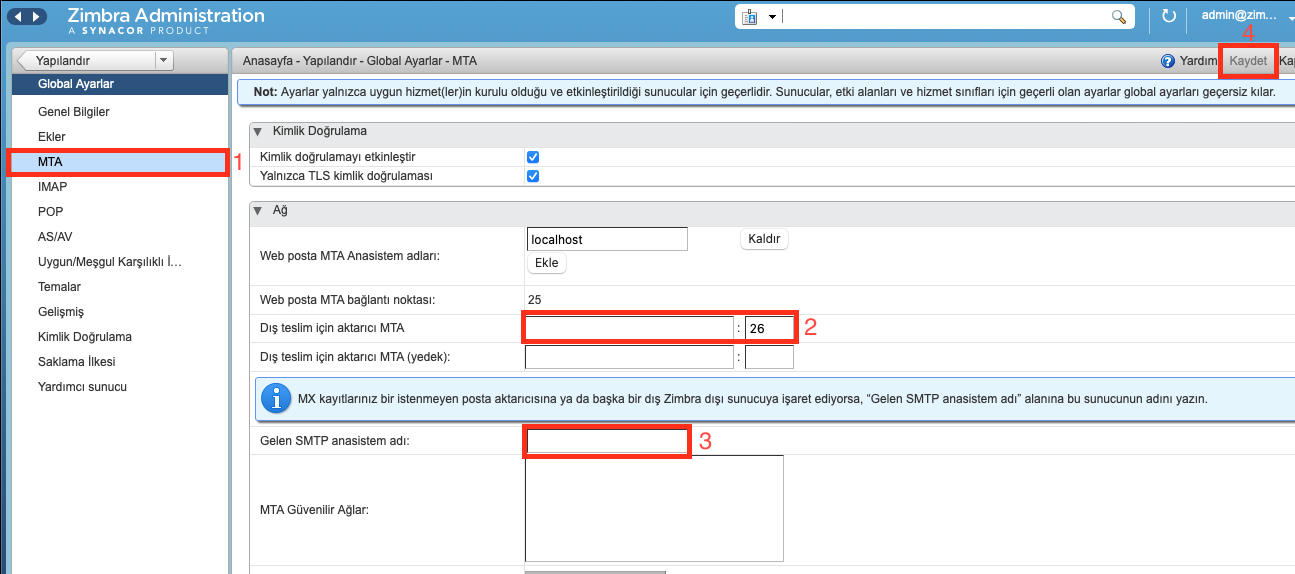Click Dış teslim için aktarıcı MTA host field

629,327
